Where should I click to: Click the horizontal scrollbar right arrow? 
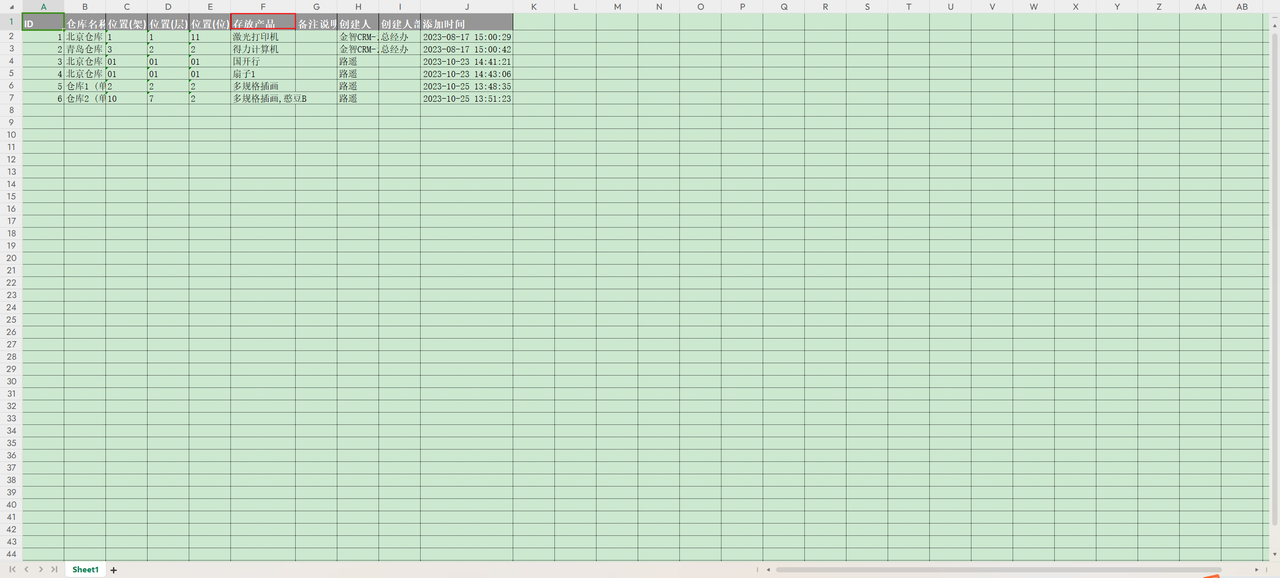(x=1259, y=569)
